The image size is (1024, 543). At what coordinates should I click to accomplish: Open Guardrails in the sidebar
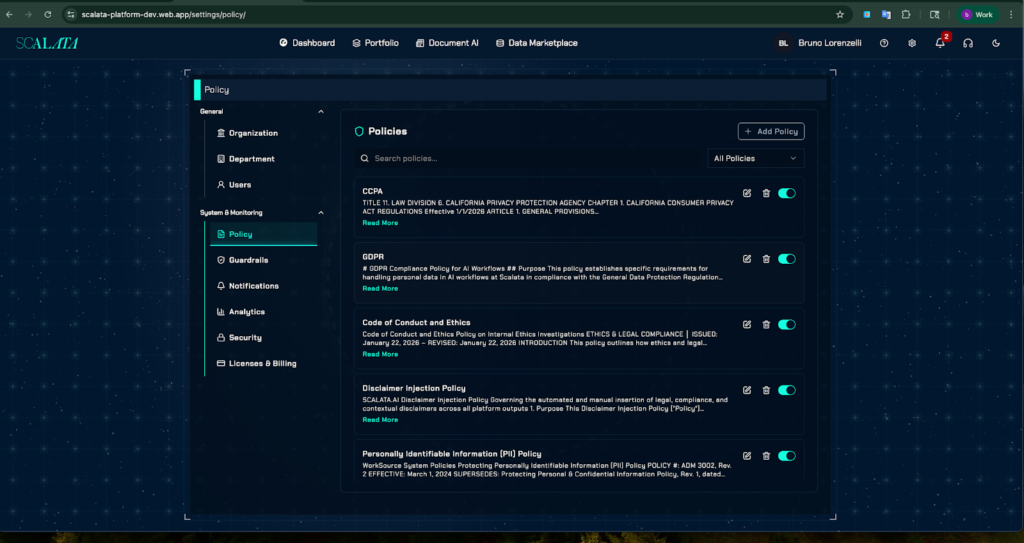pos(248,260)
